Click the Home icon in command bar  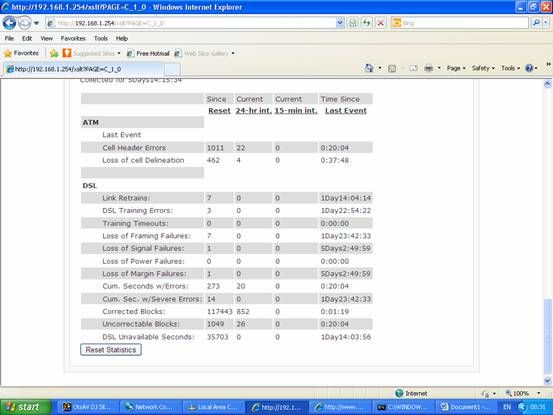click(369, 68)
